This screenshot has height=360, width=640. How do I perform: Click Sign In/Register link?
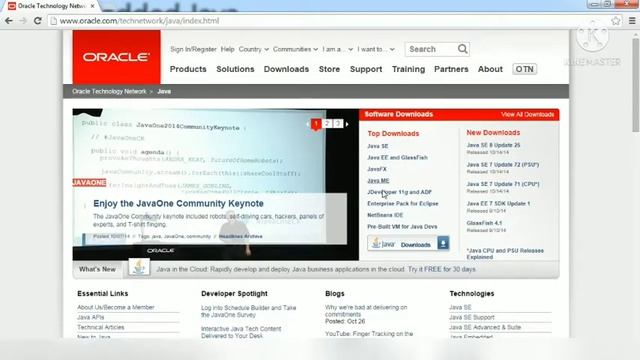pyautogui.click(x=193, y=49)
